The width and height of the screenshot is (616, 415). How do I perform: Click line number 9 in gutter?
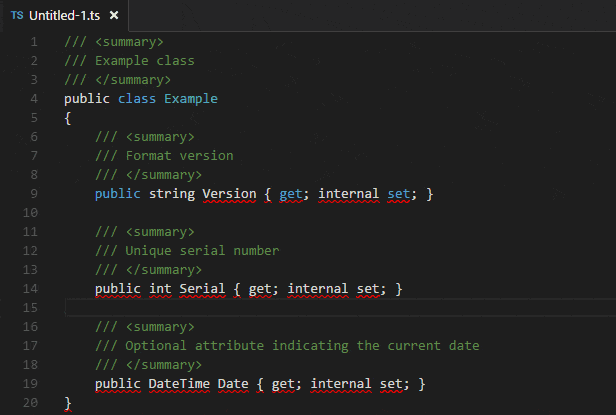click(34, 194)
